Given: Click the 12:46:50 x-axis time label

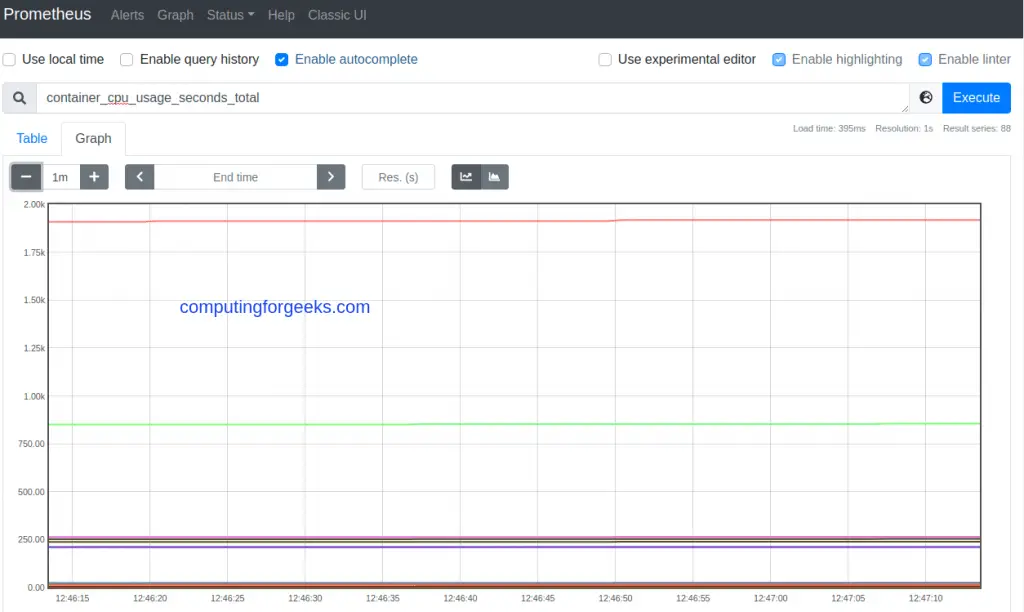Looking at the screenshot, I should [x=615, y=598].
